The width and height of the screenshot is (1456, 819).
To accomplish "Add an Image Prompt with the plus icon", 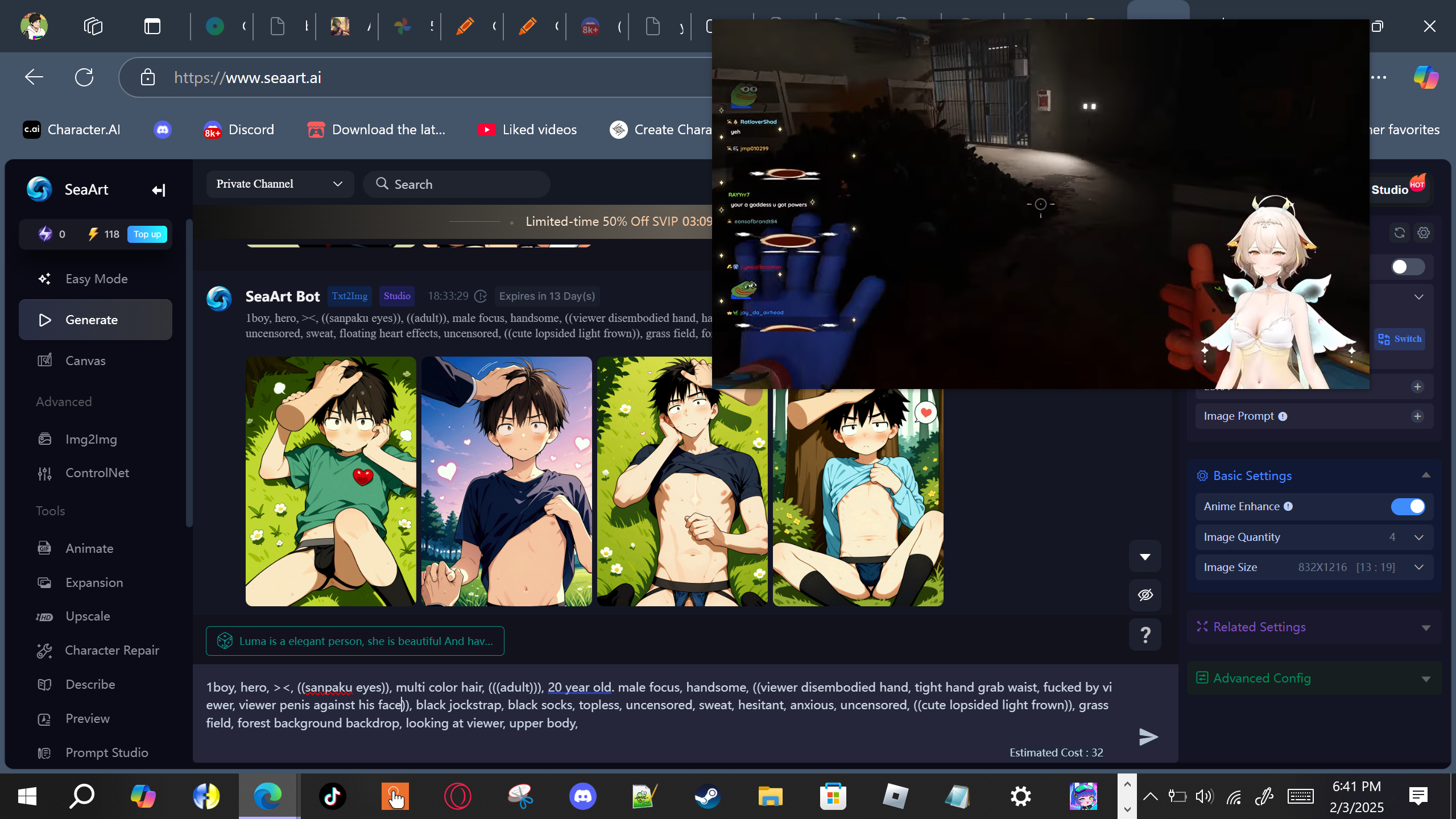I will click(1417, 416).
